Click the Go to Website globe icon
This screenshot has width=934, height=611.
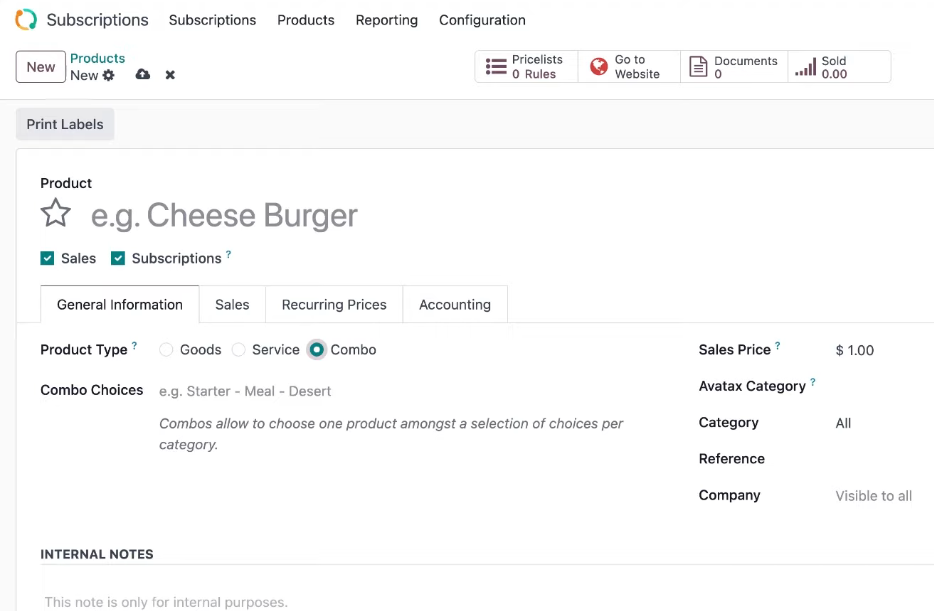599,66
